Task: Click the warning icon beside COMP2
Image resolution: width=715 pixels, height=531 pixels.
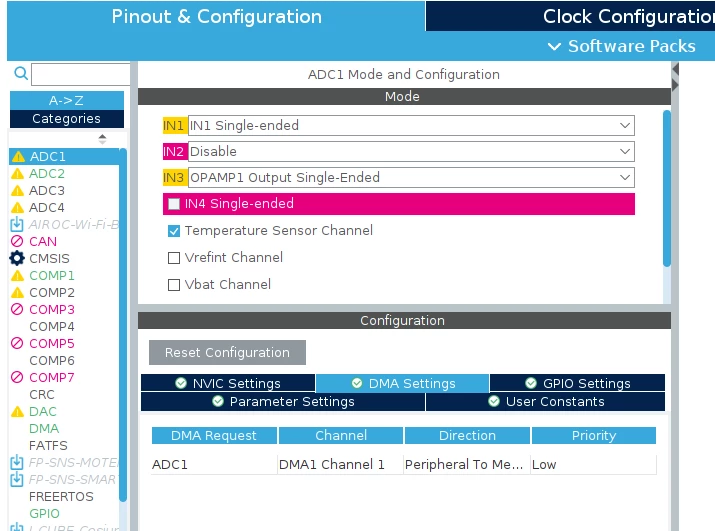Action: [x=17, y=292]
